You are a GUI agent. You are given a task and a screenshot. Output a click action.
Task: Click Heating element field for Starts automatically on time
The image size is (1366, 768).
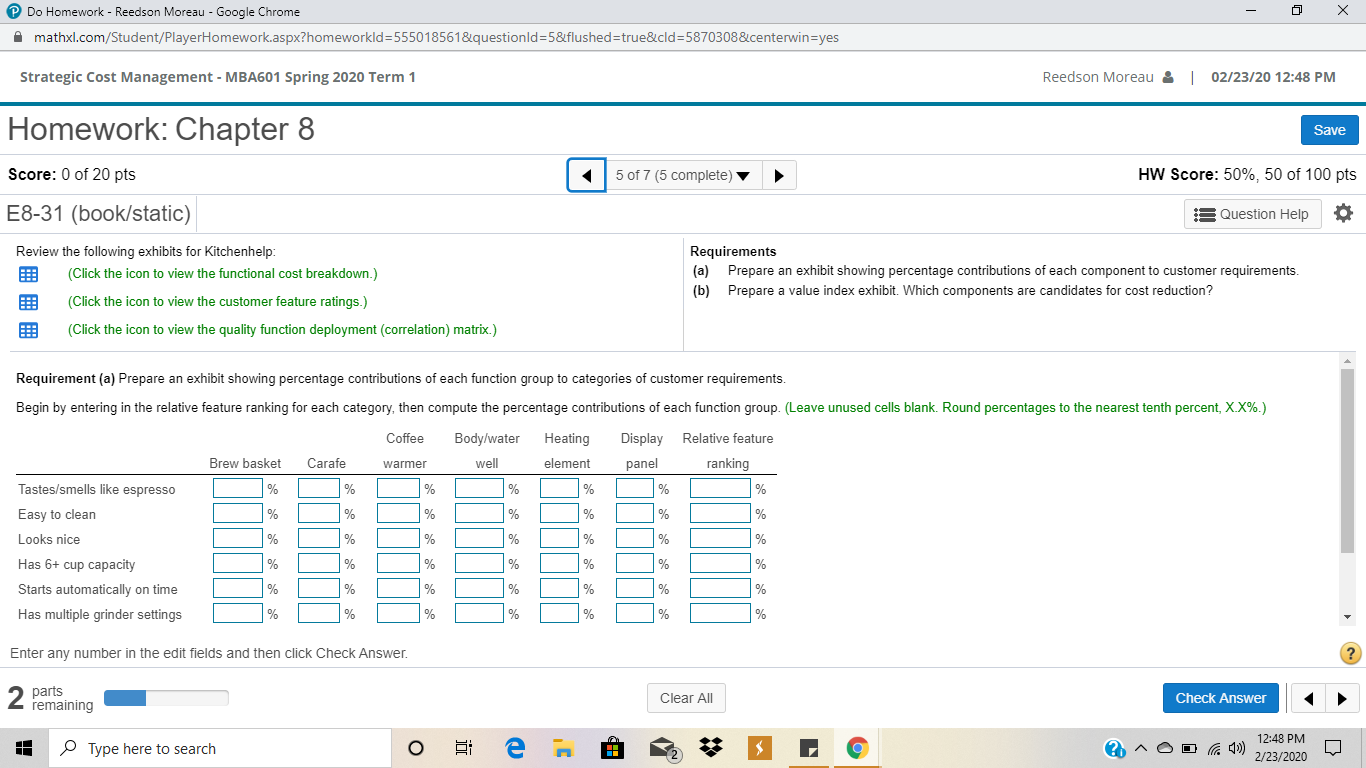coord(559,589)
